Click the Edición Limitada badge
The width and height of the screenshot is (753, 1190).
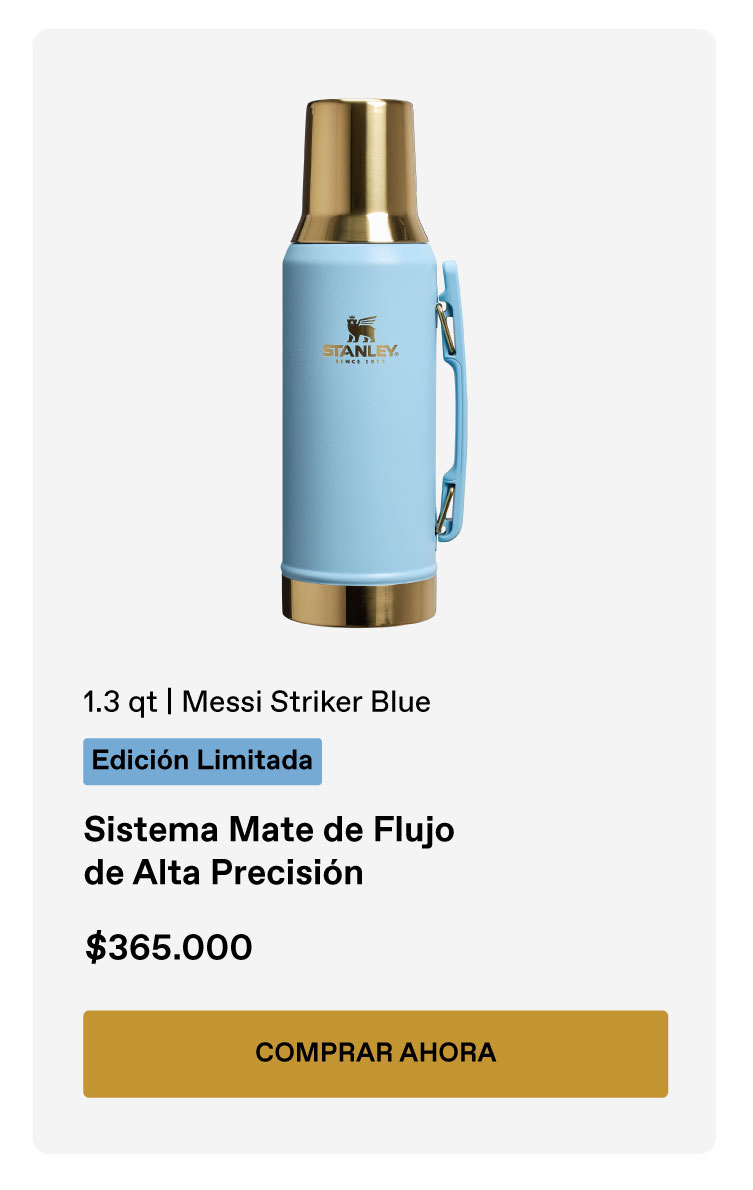pyautogui.click(x=202, y=761)
